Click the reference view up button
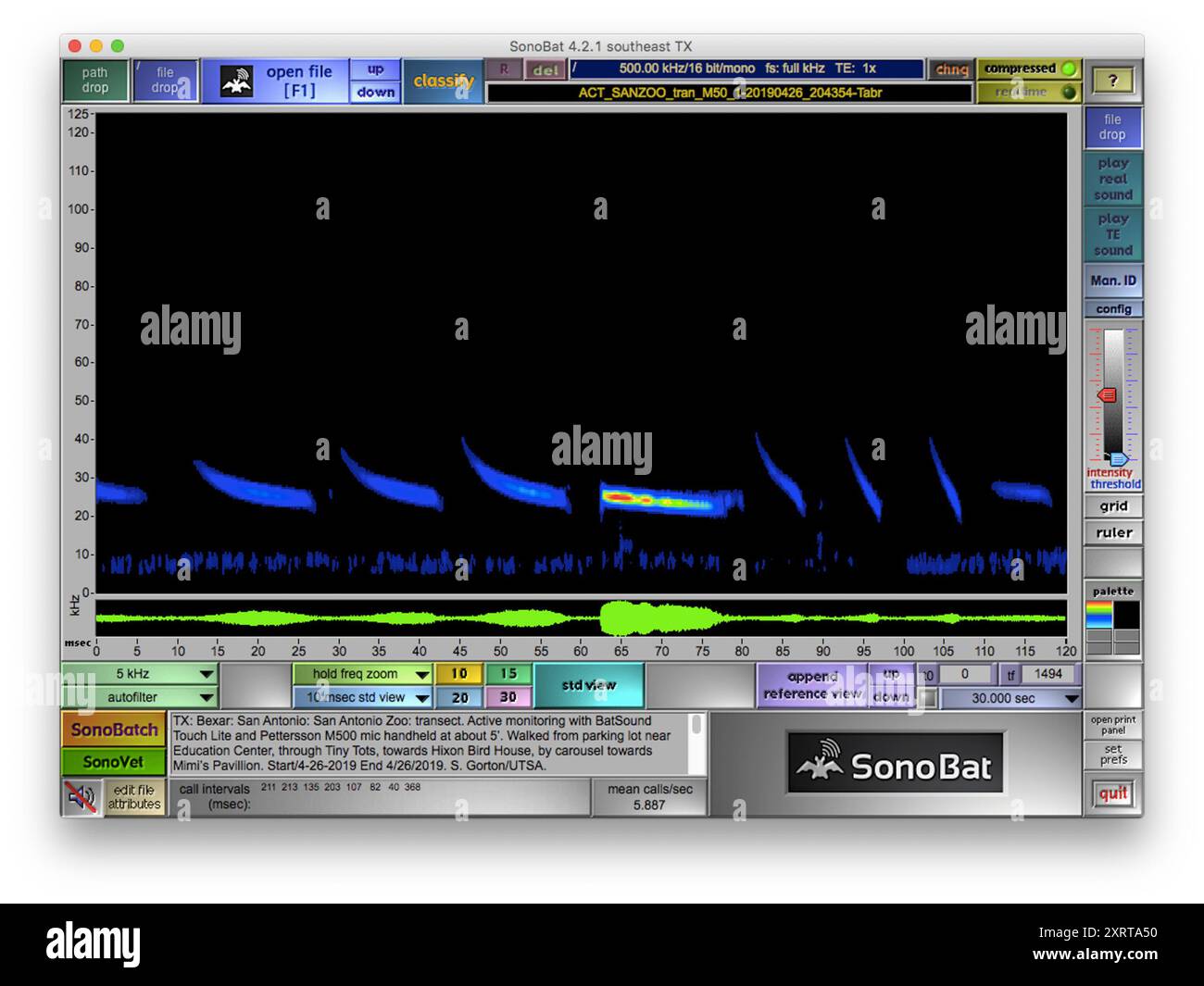Image resolution: width=1204 pixels, height=986 pixels. click(x=891, y=674)
